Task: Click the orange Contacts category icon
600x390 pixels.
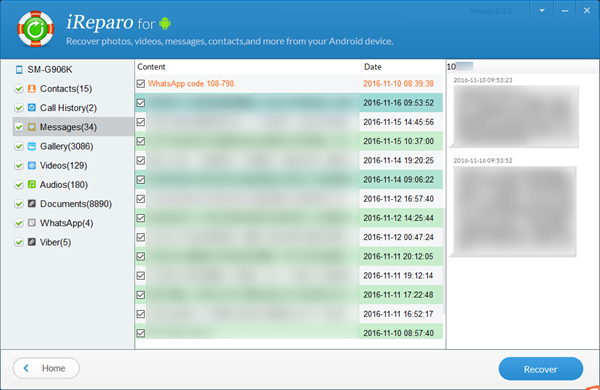Action: (x=32, y=88)
